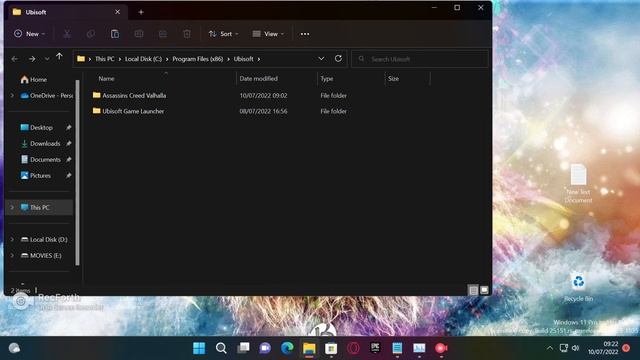Click the Delete trash icon
Image resolution: width=640 pixels, height=360 pixels.
point(187,34)
